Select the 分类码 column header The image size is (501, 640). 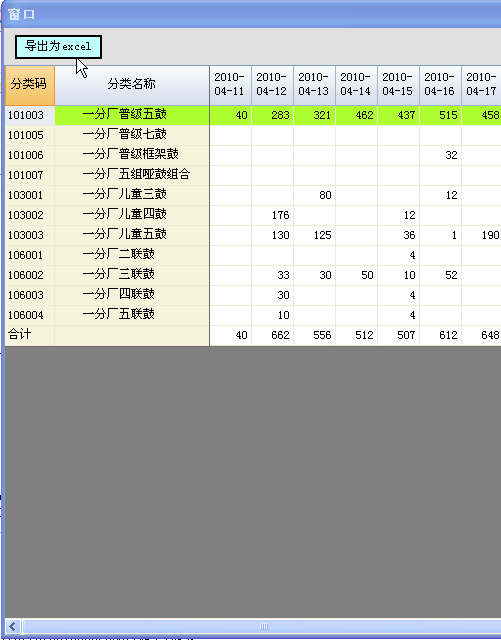(29, 85)
